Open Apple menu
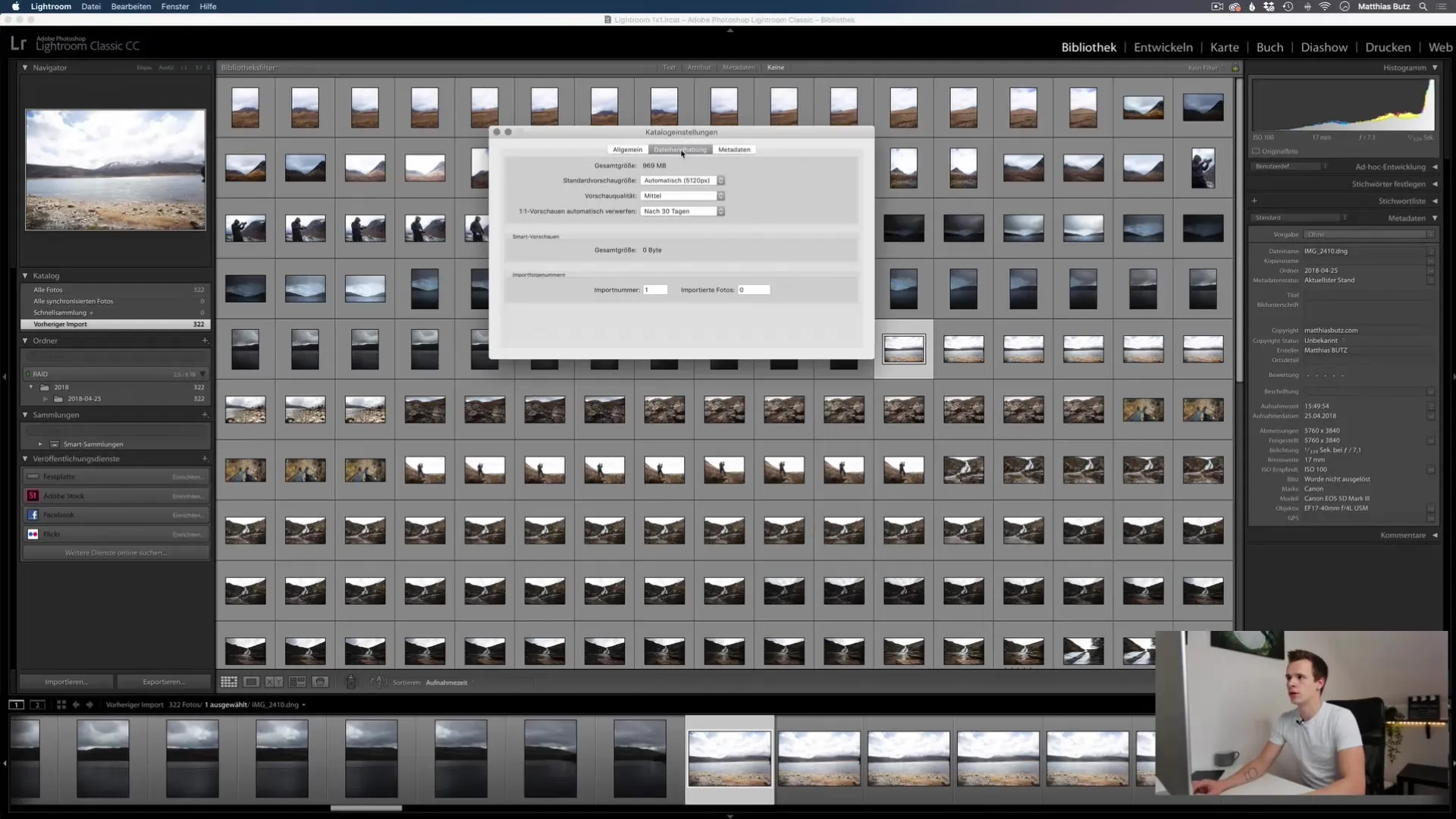 (15, 6)
